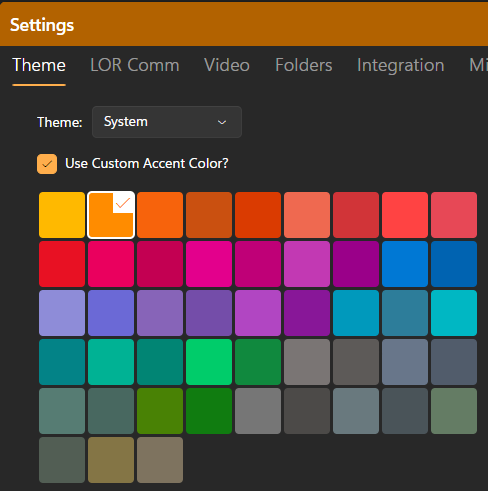Choose the salmon coral accent swatch
The height and width of the screenshot is (491, 488).
coord(307,215)
